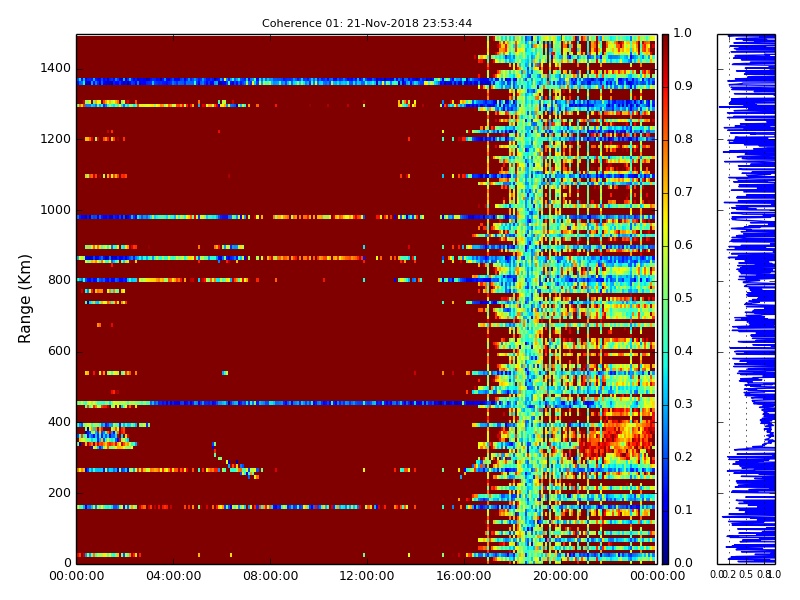Click the colorbar 0.1 tick label

[x=683, y=510]
